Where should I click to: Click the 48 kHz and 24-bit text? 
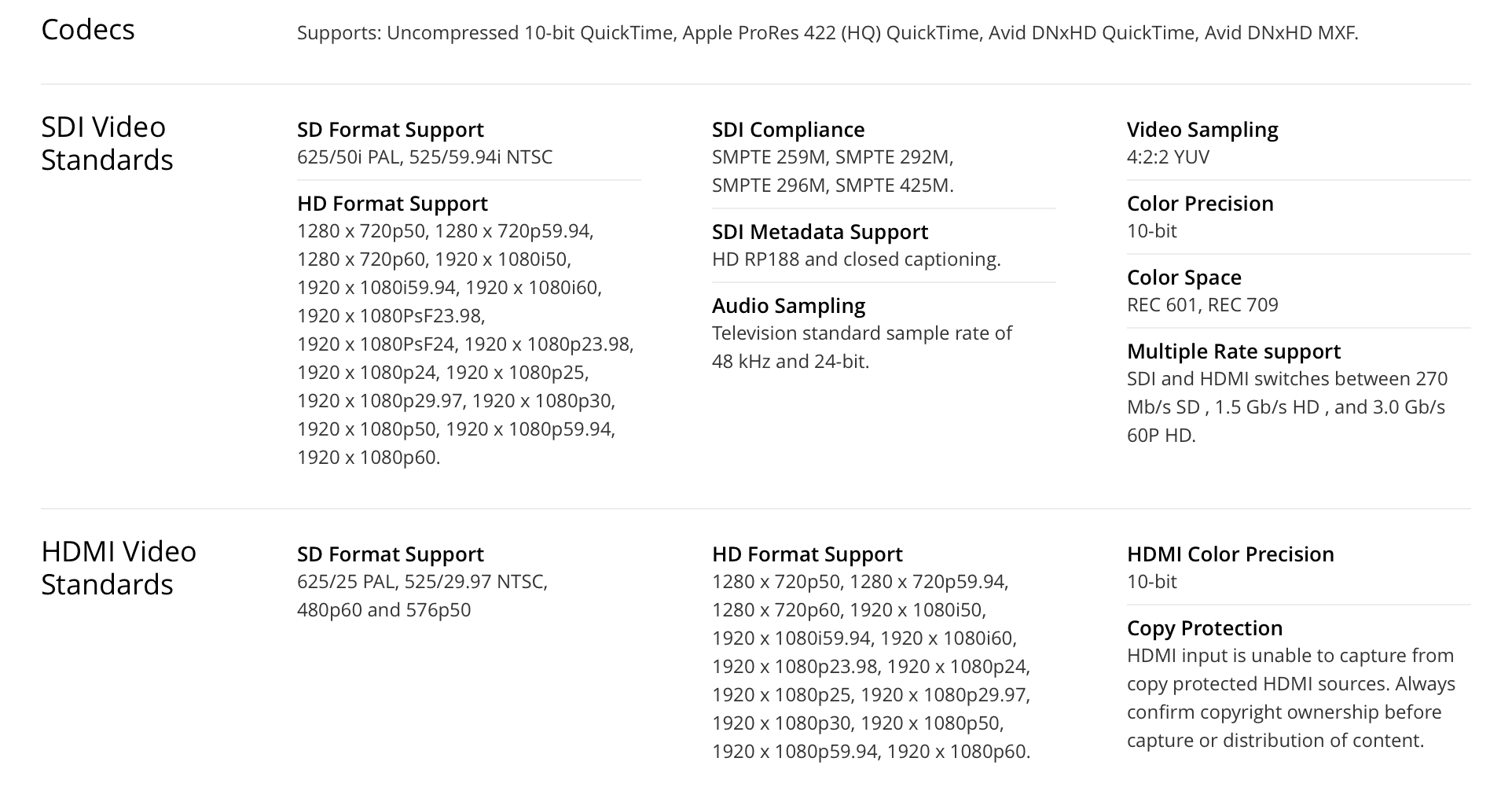pyautogui.click(x=791, y=362)
